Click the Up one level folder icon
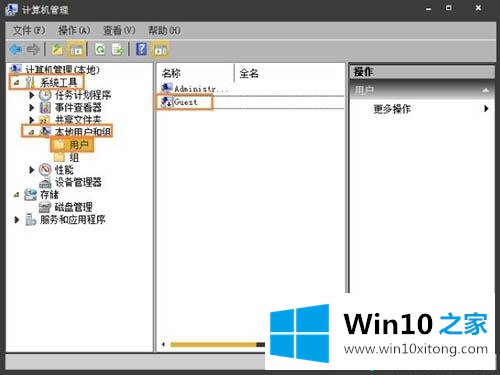Image resolution: width=500 pixels, height=375 pixels. coord(57,50)
